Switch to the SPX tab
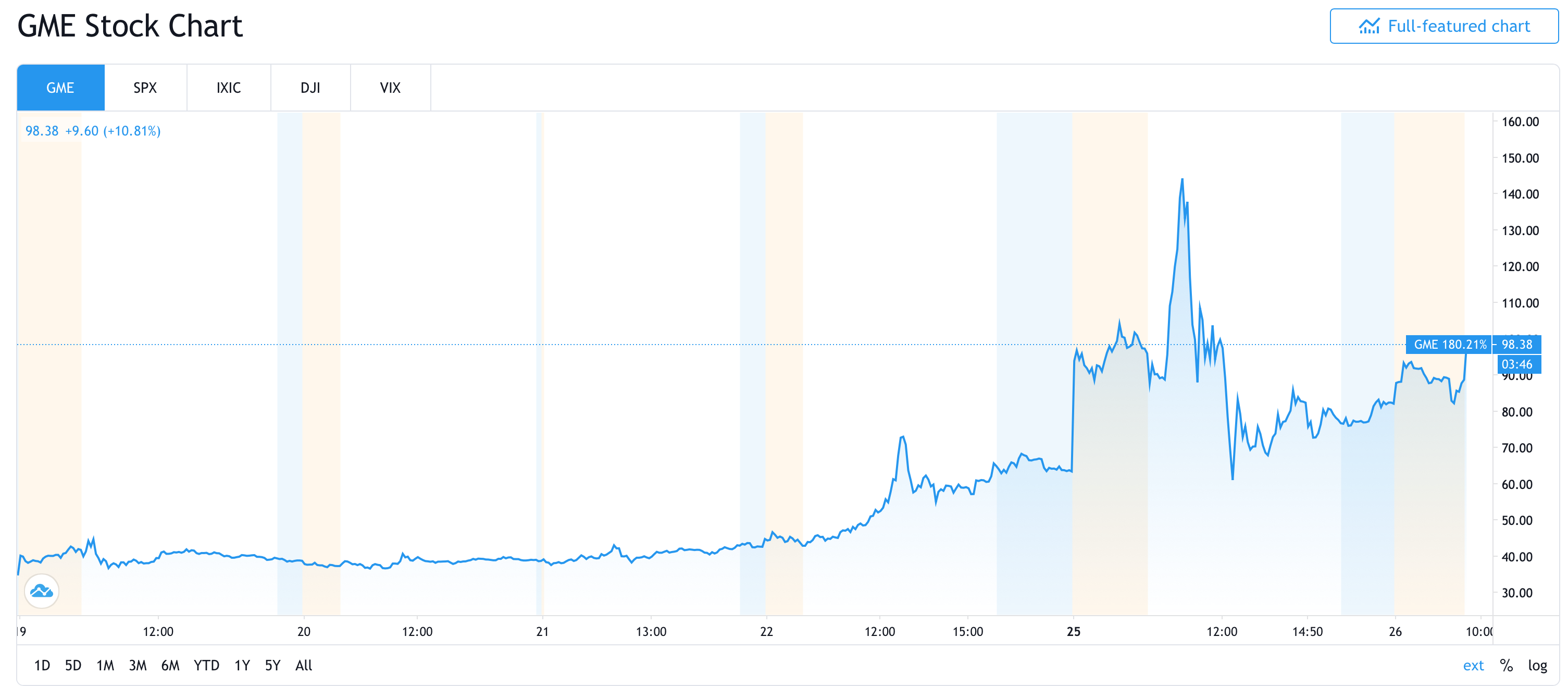 coord(145,88)
